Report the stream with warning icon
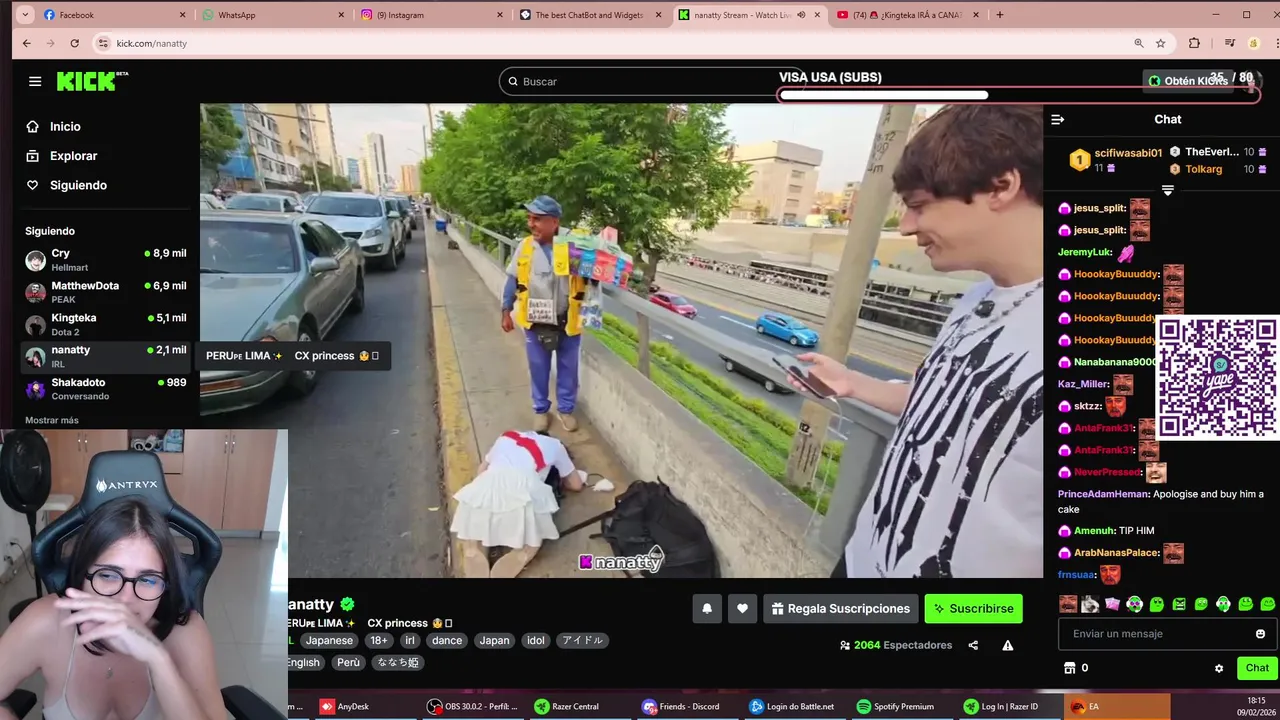This screenshot has height=720, width=1280. point(1007,645)
